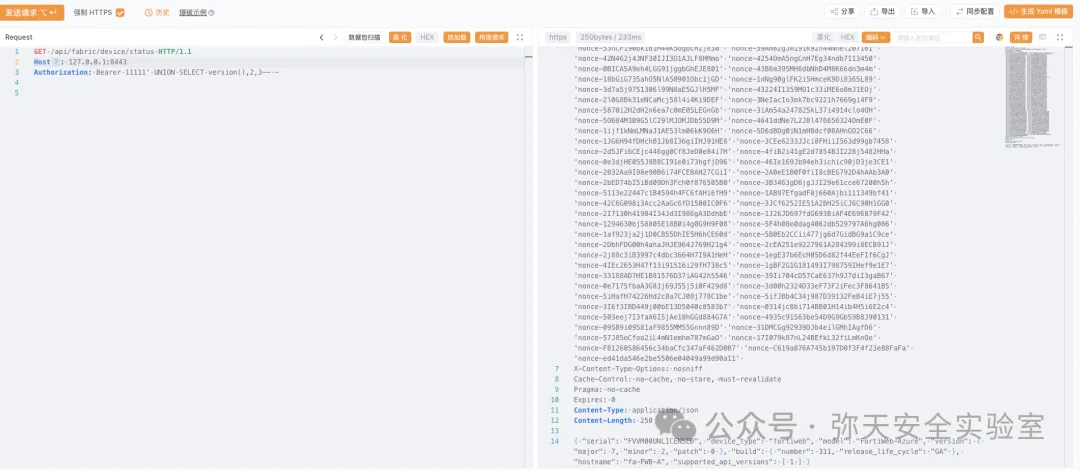Open the 历史 history panel

[156, 12]
